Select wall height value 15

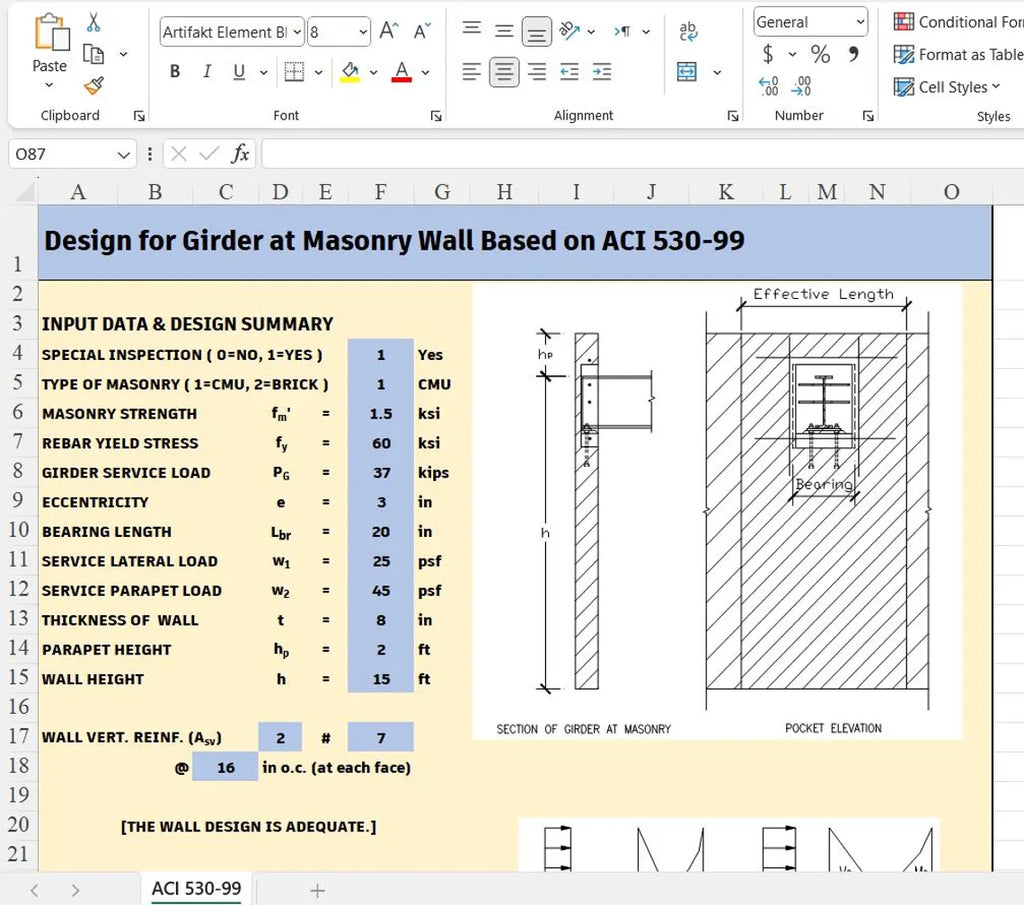pyautogui.click(x=381, y=679)
